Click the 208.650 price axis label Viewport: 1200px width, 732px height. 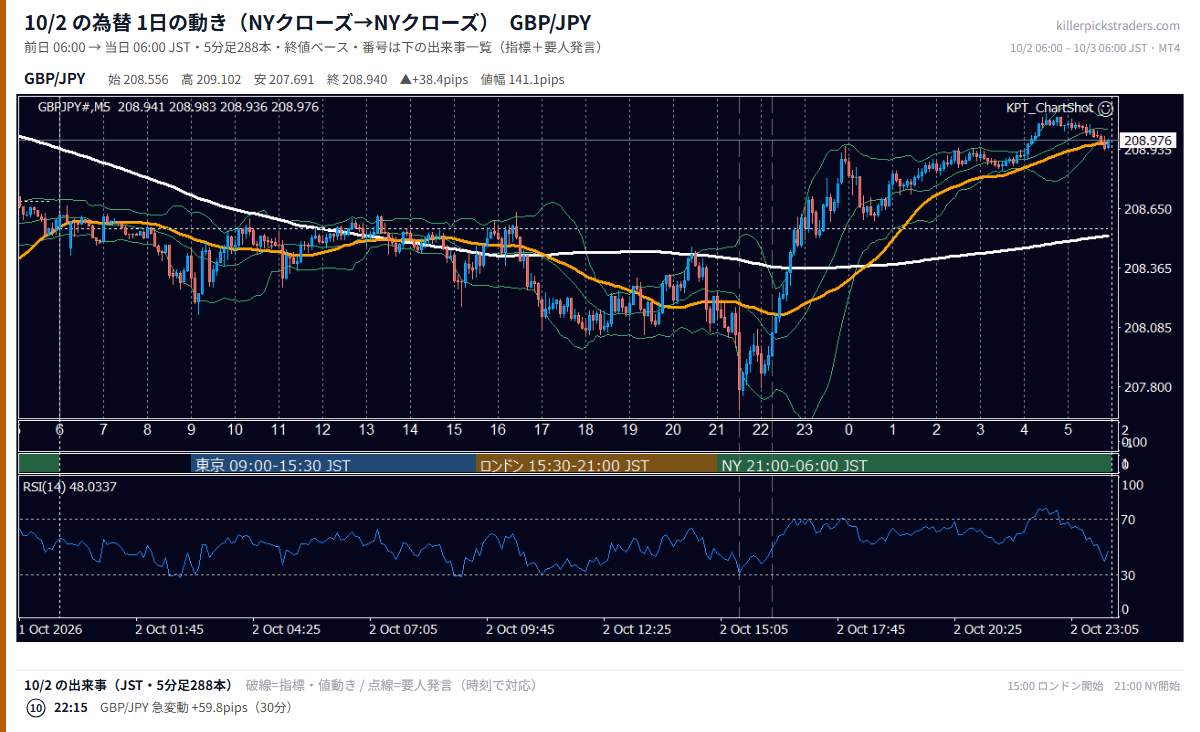tap(1148, 210)
